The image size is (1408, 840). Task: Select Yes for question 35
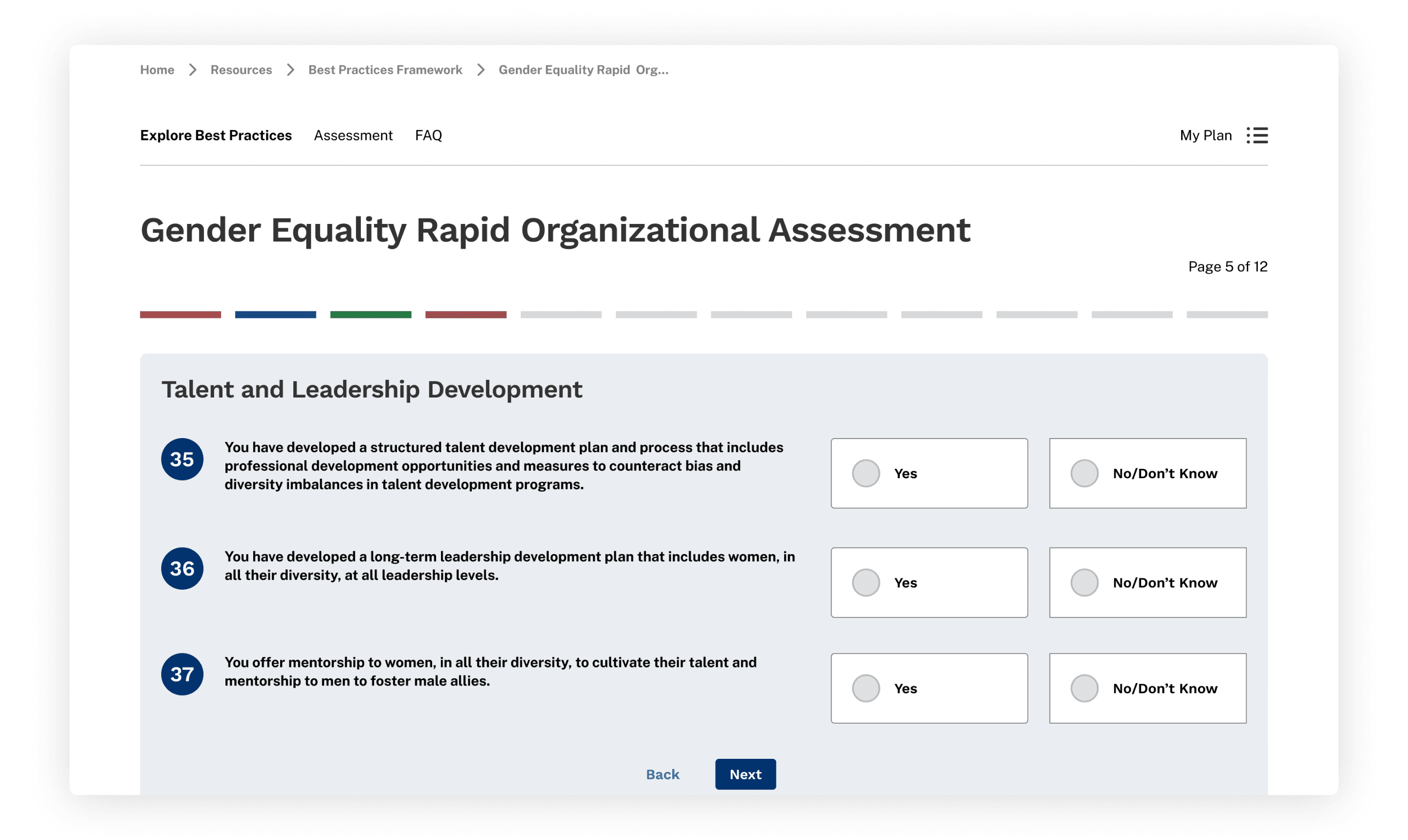pyautogui.click(x=866, y=473)
